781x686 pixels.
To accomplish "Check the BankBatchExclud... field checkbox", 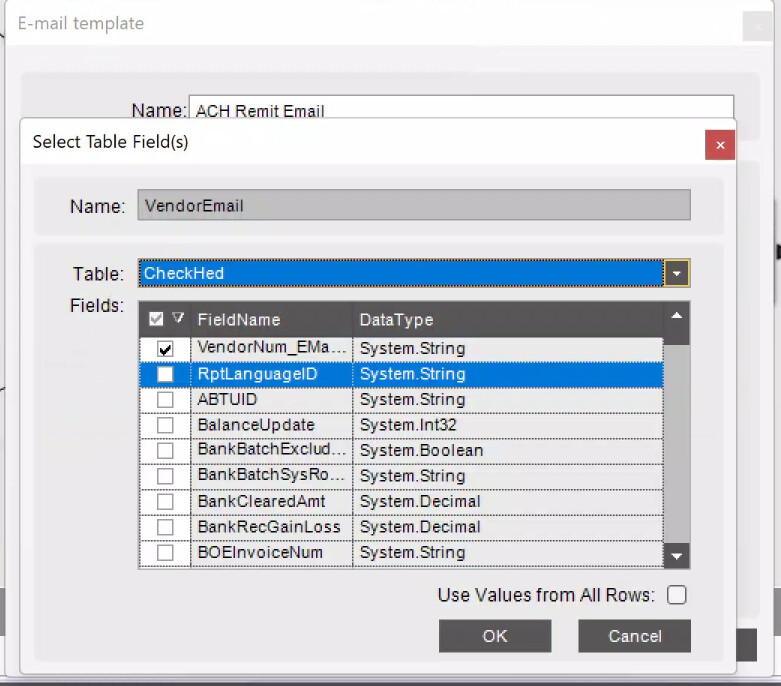I will [165, 450].
